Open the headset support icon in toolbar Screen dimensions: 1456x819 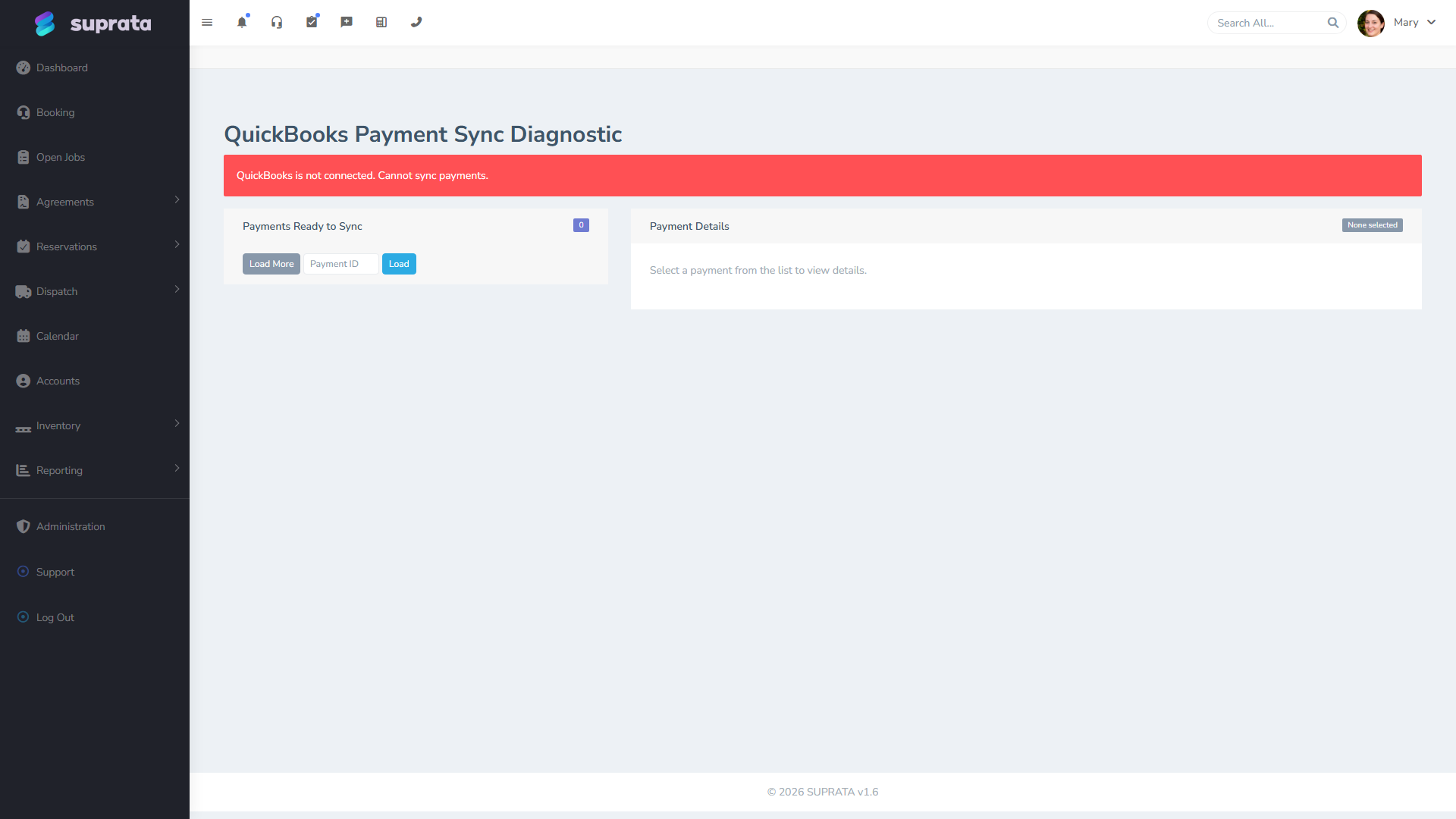tap(277, 23)
